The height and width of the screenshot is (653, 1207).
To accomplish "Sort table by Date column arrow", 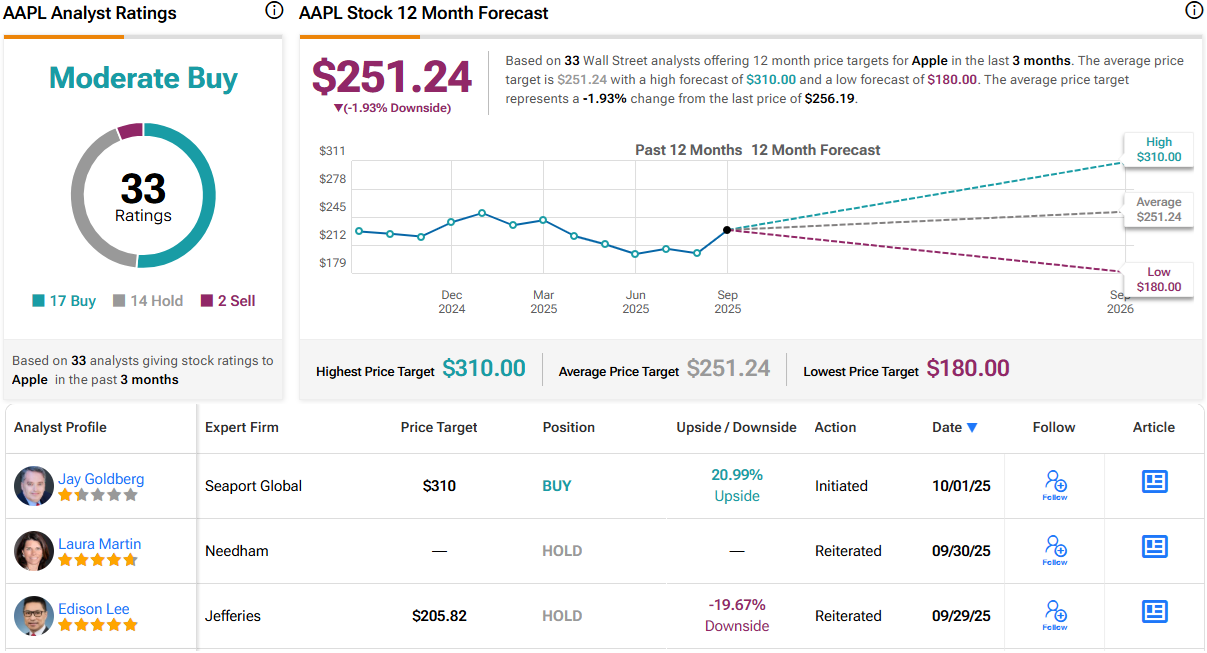I will tap(972, 428).
